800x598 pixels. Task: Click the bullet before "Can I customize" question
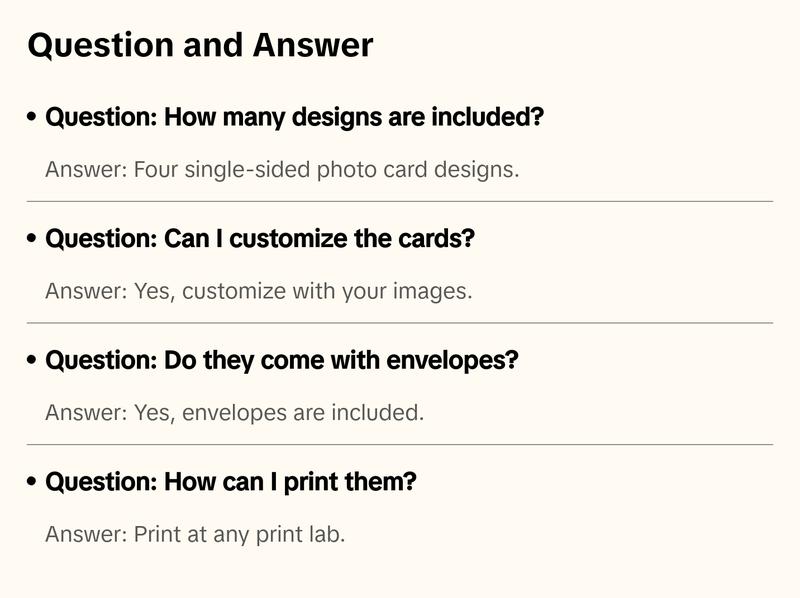click(32, 240)
